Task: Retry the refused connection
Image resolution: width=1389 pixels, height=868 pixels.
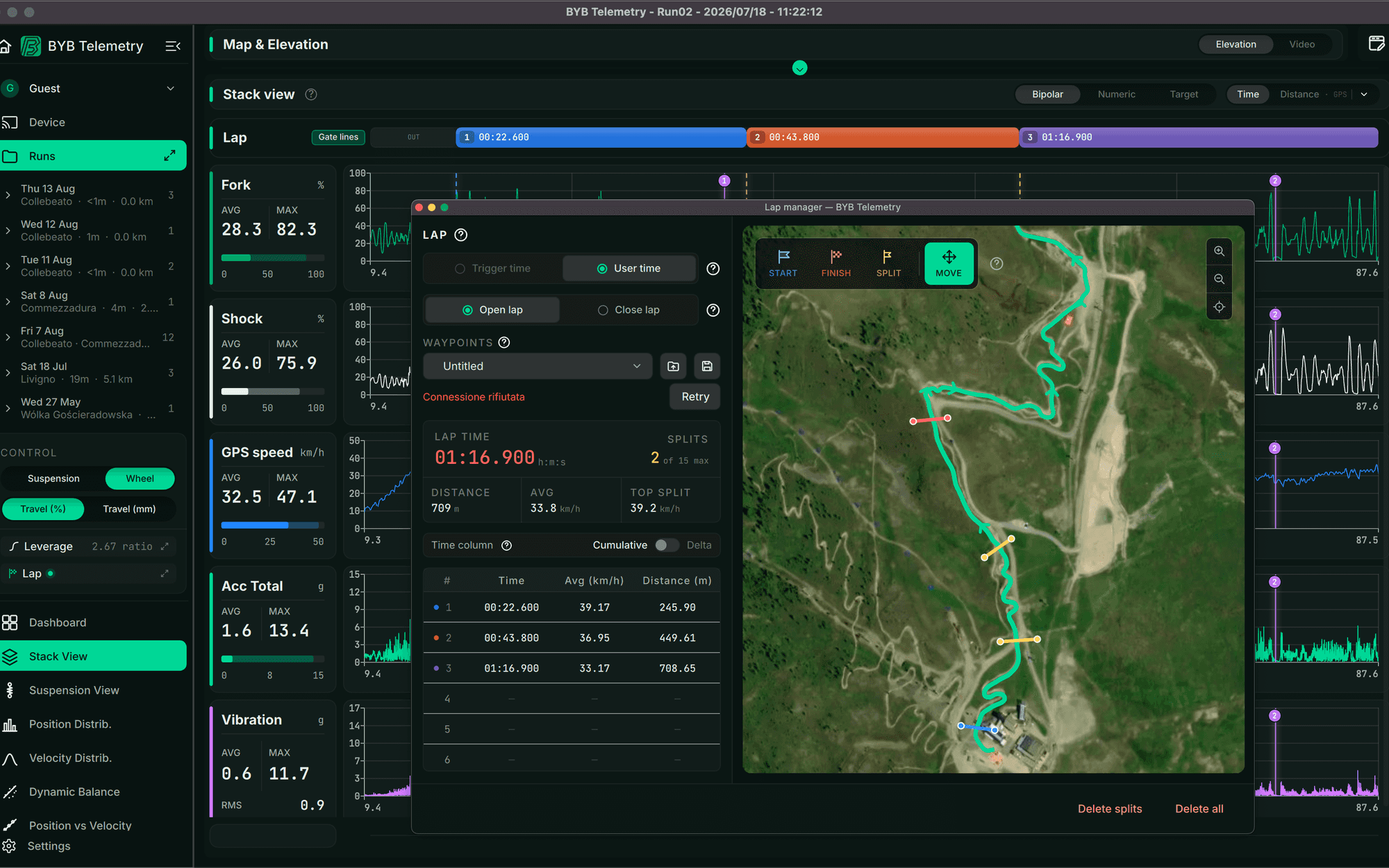Action: tap(694, 397)
